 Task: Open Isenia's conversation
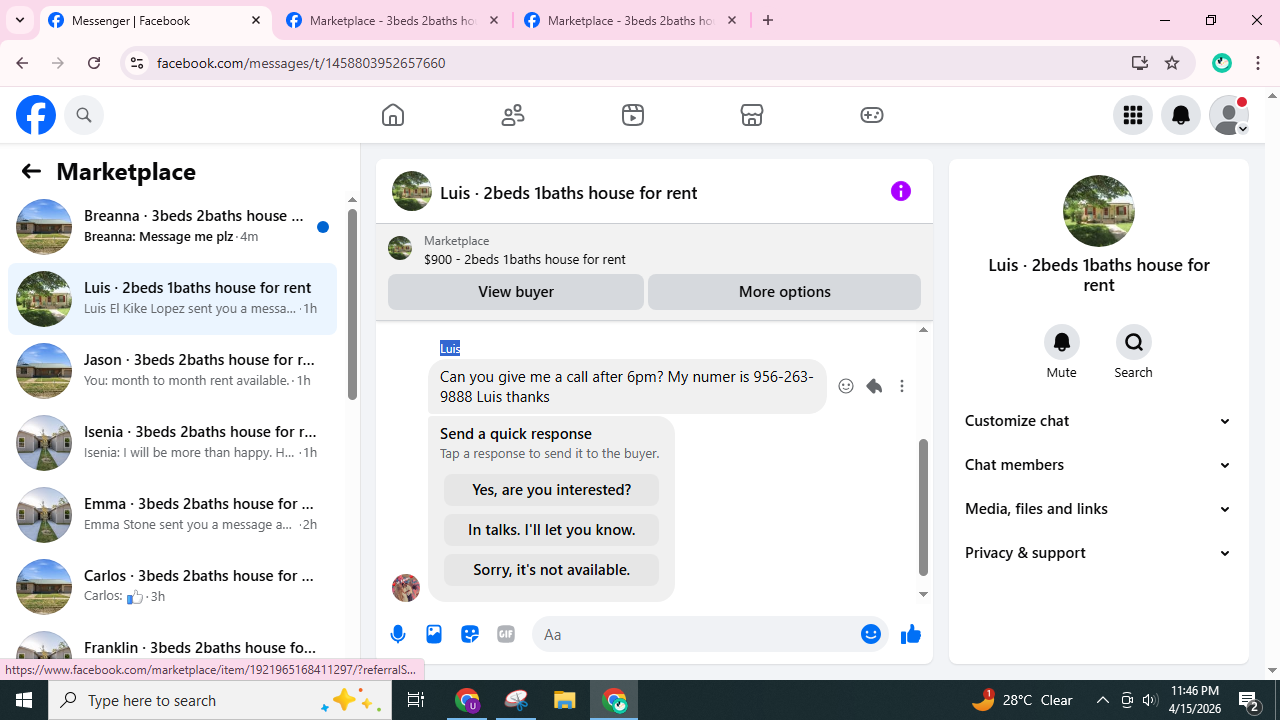[172, 442]
